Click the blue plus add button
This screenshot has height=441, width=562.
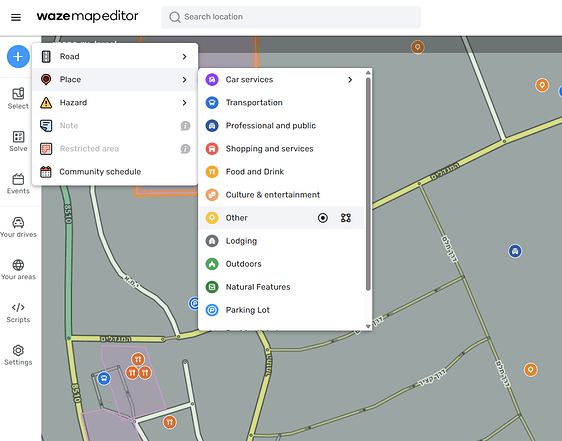(18, 57)
